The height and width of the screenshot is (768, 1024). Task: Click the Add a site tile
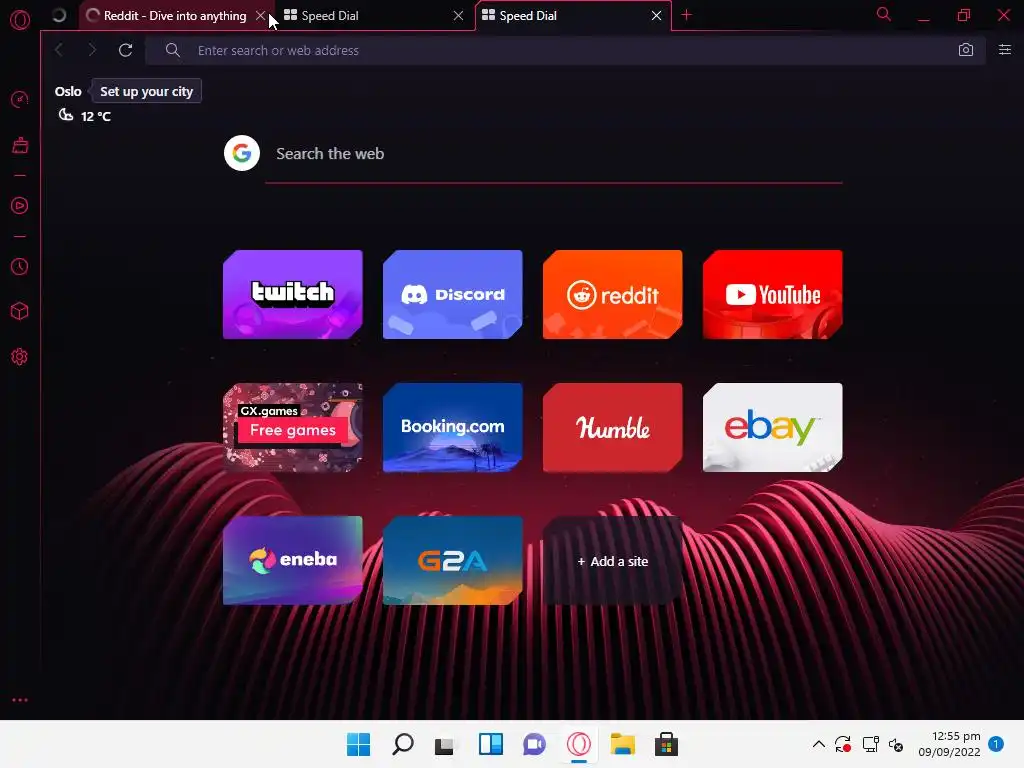pos(613,561)
